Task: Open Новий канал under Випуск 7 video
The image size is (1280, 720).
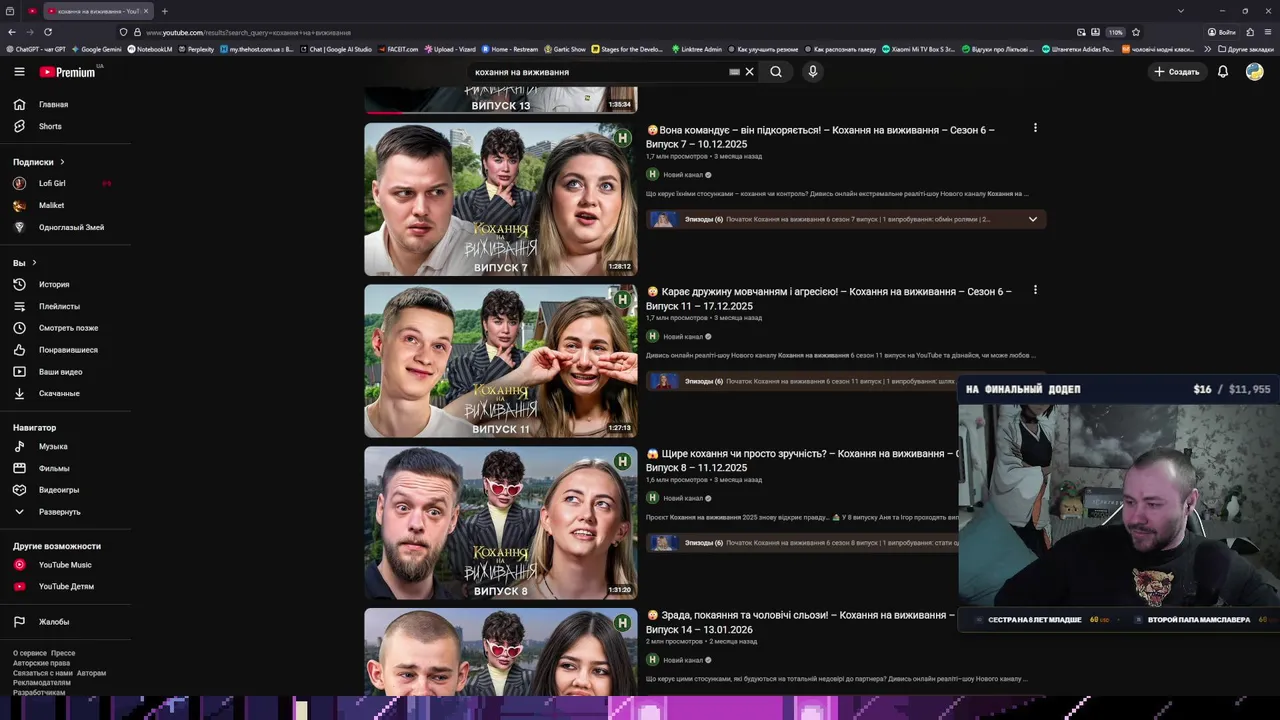Action: 682,175
